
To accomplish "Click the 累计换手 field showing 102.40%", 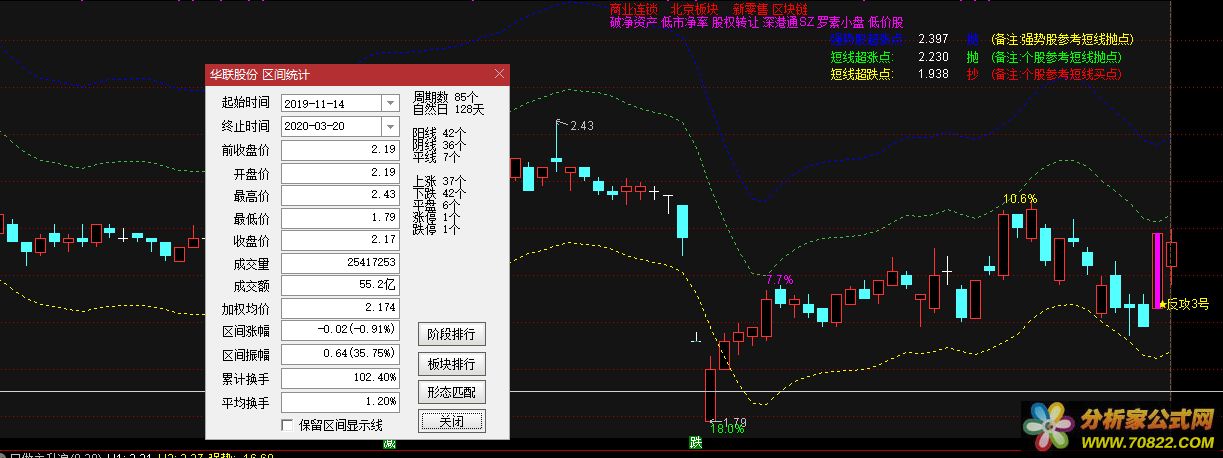I will click(x=340, y=379).
